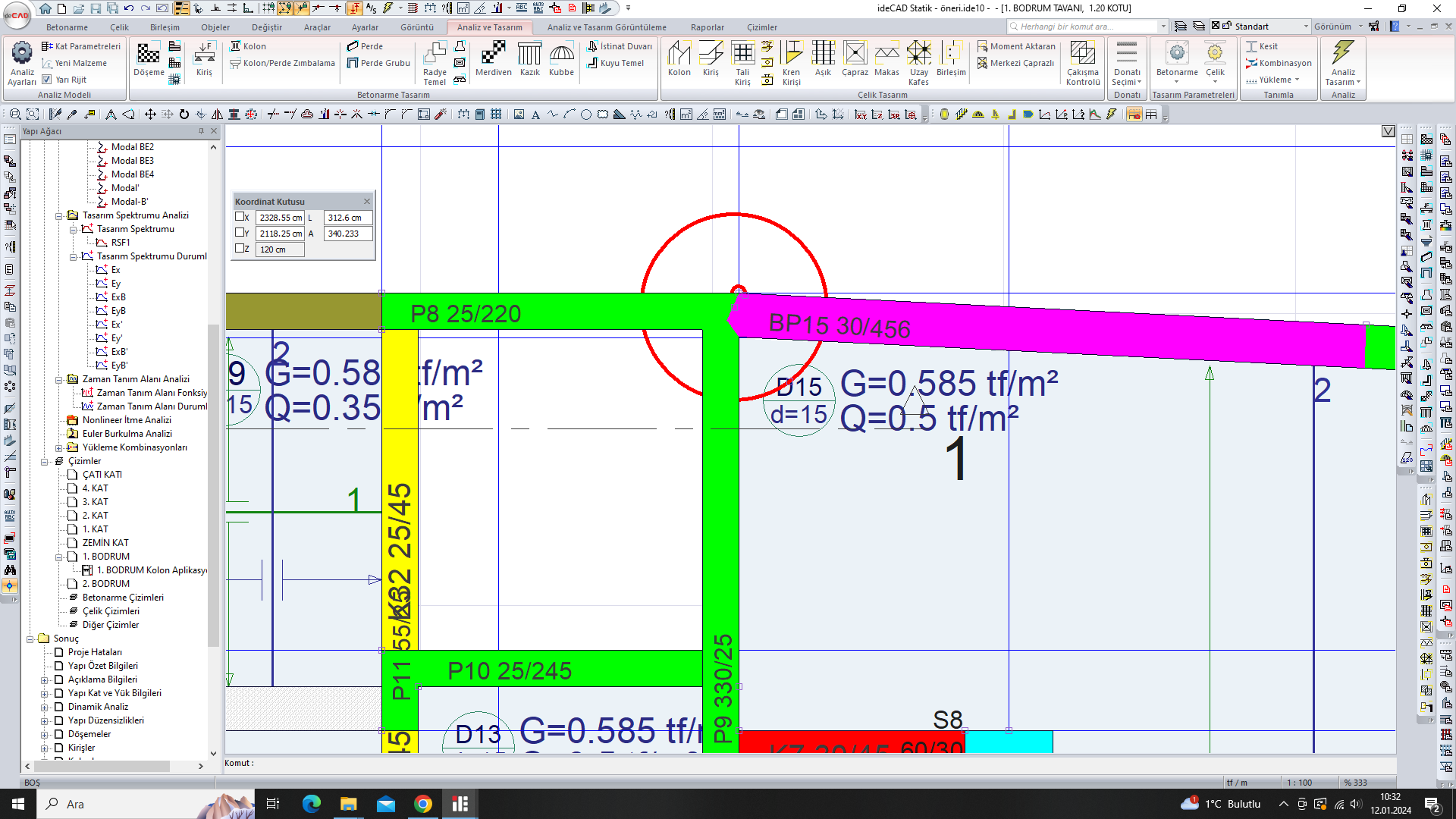Open the Çelik ribbon tab
Viewport: 1456px width, 819px height.
point(119,27)
